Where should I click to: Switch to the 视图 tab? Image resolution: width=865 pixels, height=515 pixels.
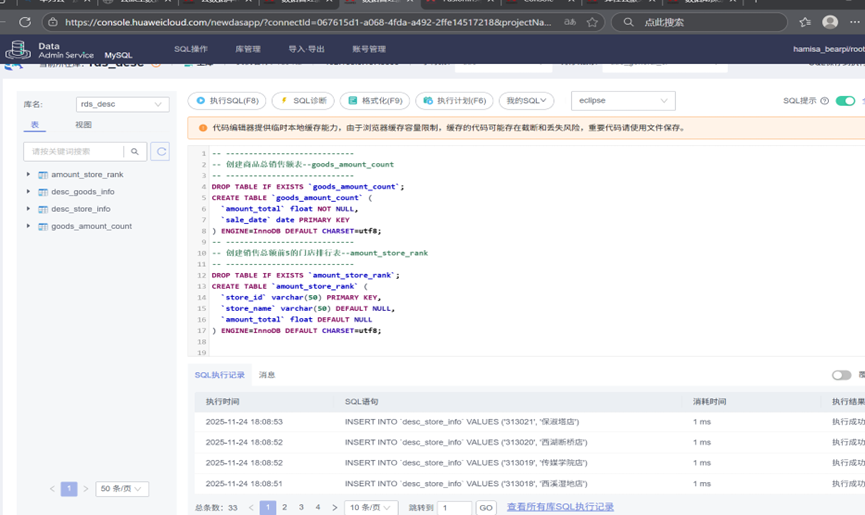click(83, 125)
